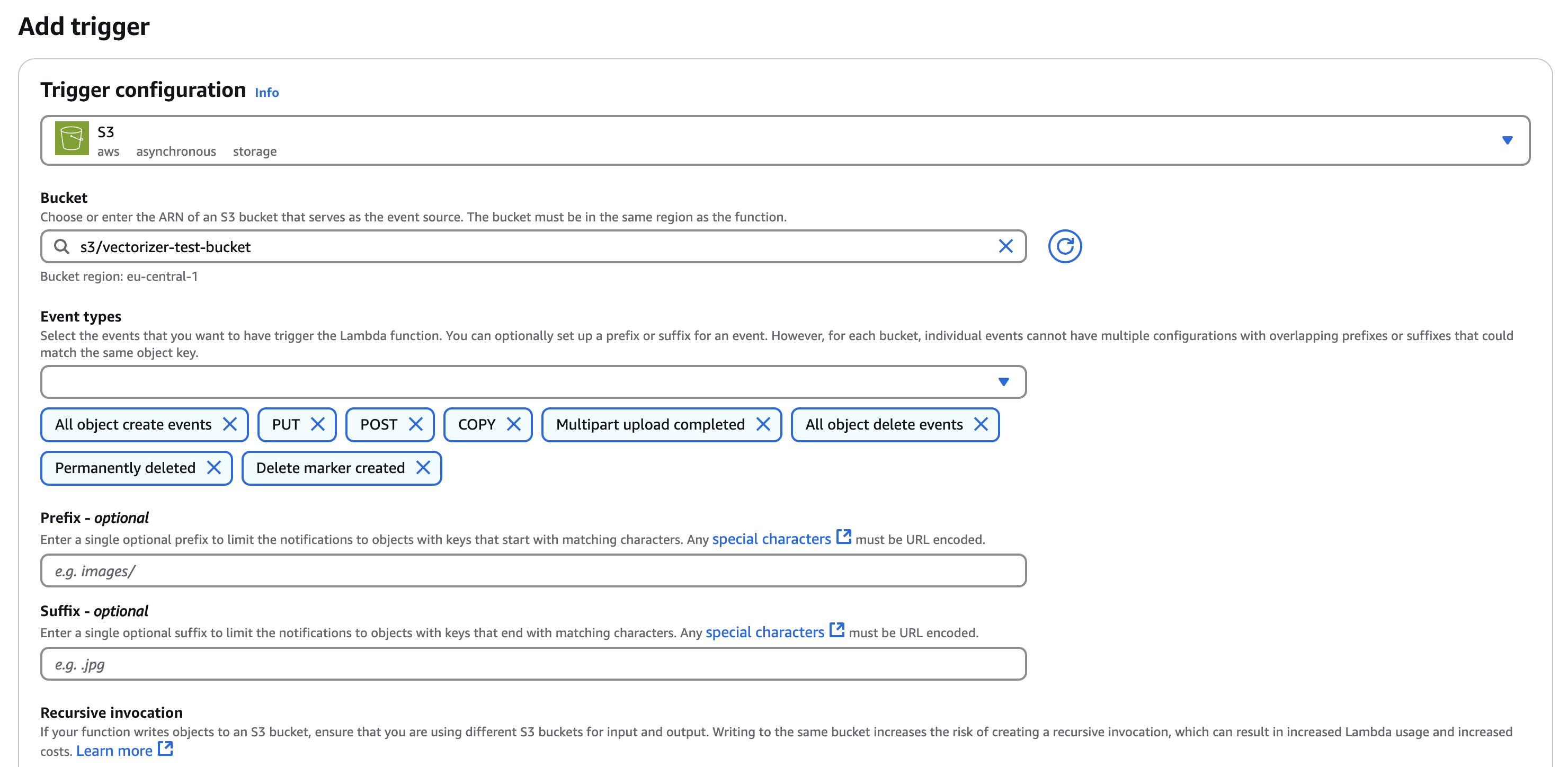The image size is (1568, 767).
Task: Click into the Prefix input field
Action: coord(533,570)
